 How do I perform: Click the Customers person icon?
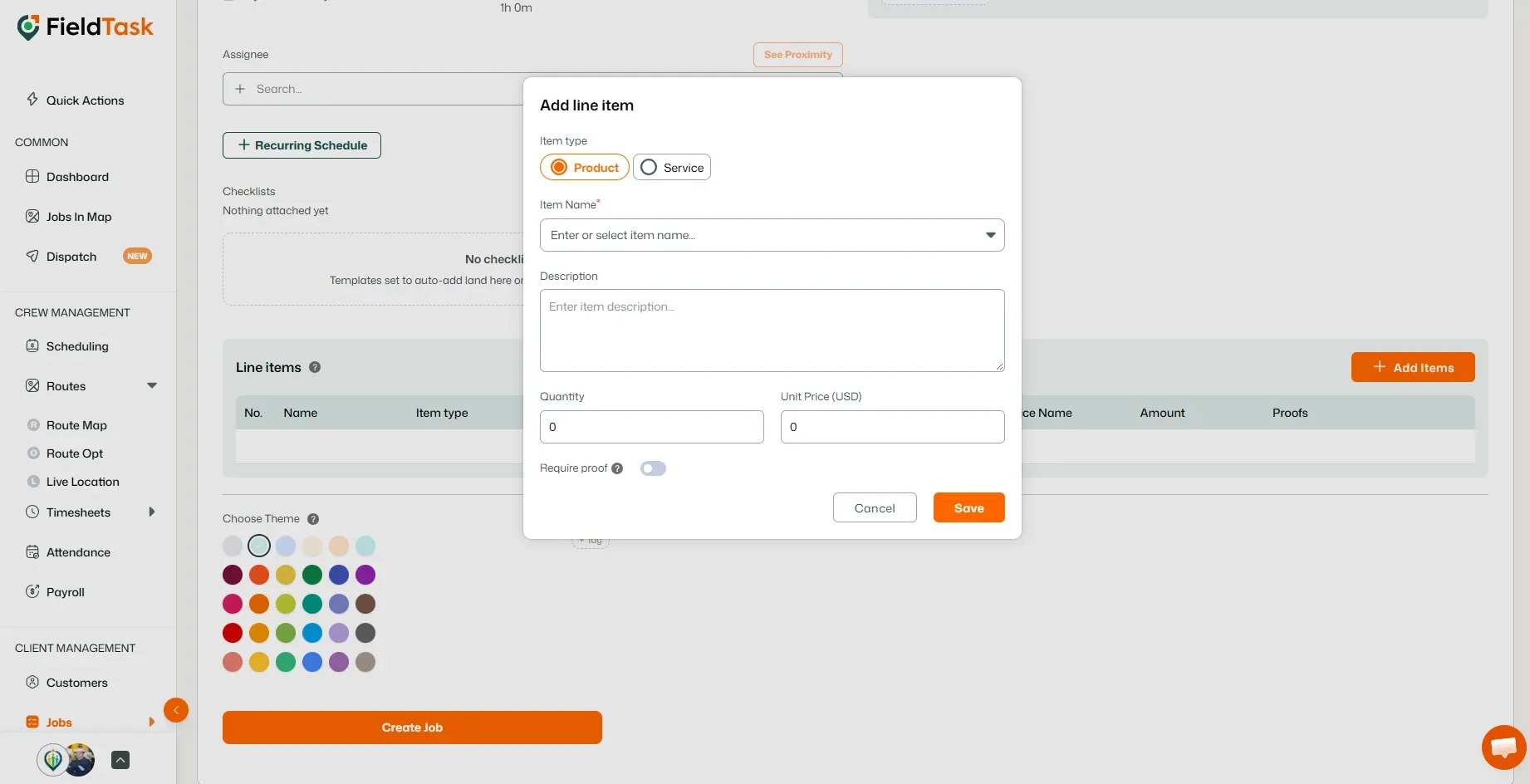[32, 682]
